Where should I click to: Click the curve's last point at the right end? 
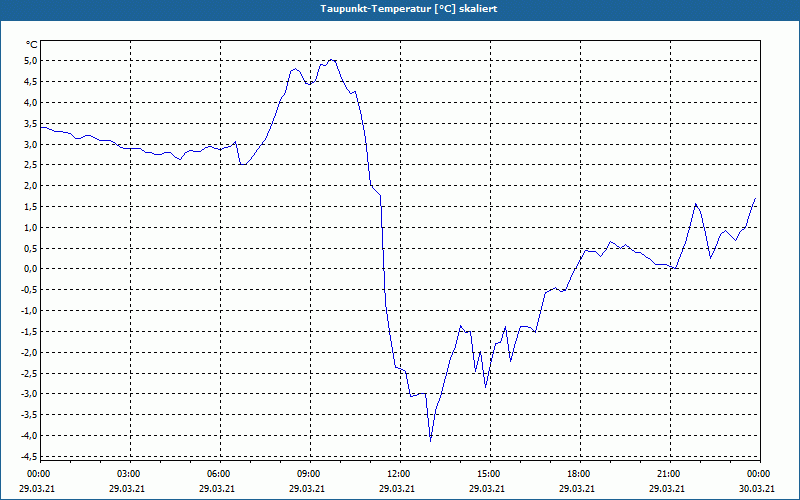[755, 198]
